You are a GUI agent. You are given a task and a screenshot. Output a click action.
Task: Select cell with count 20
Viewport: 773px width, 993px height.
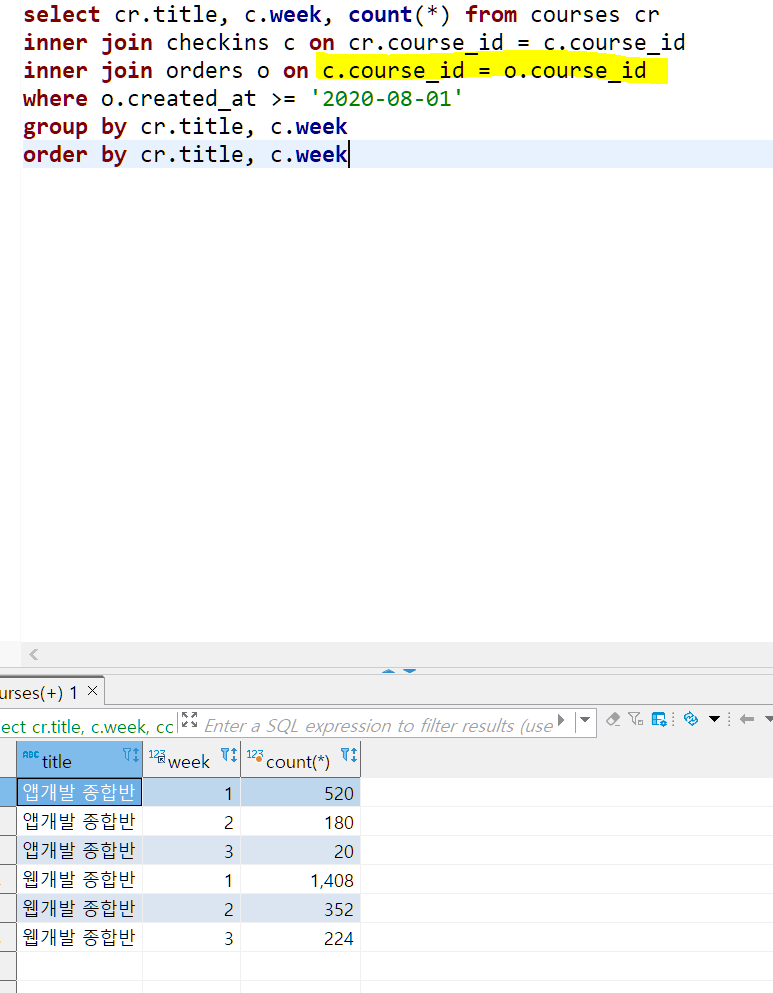(301, 851)
